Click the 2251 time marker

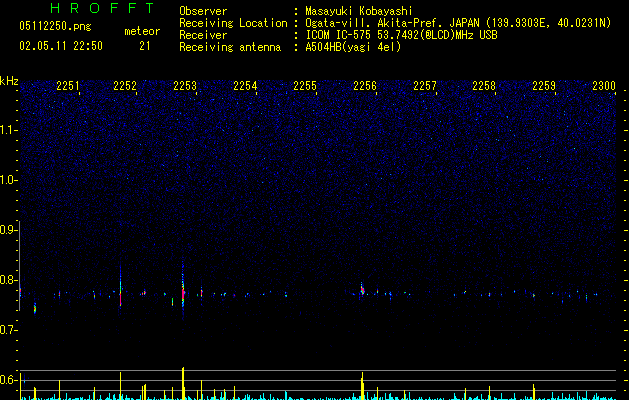(x=68, y=86)
